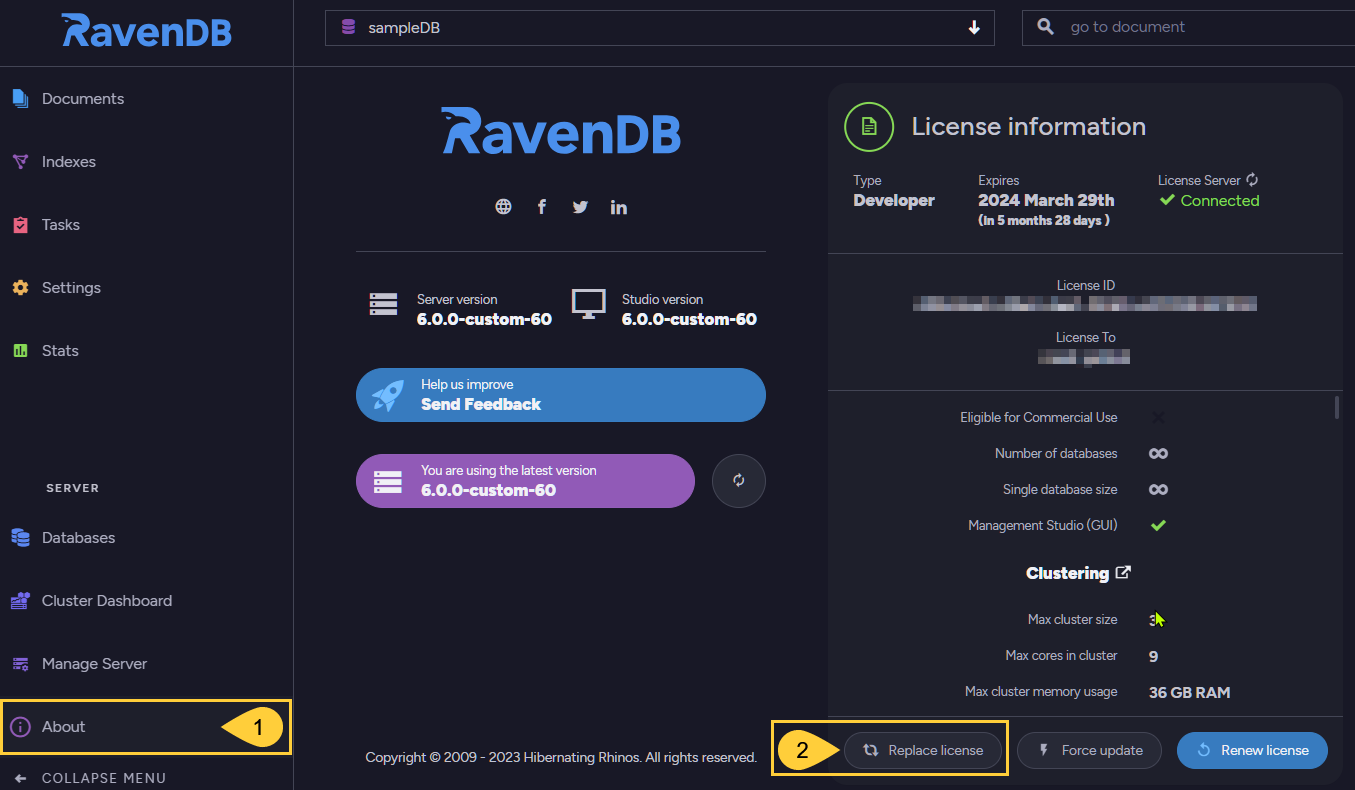Click the 36 GB RAM value
Viewport: 1355px width, 790px height.
[x=1189, y=692]
